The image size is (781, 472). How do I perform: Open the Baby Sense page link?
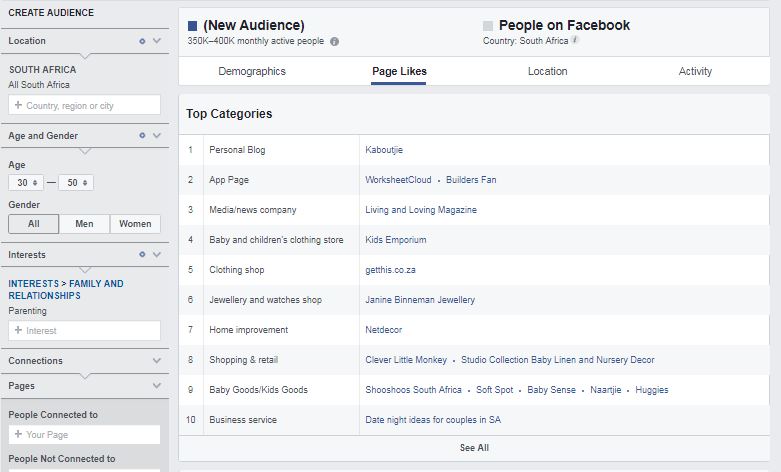coord(551,389)
